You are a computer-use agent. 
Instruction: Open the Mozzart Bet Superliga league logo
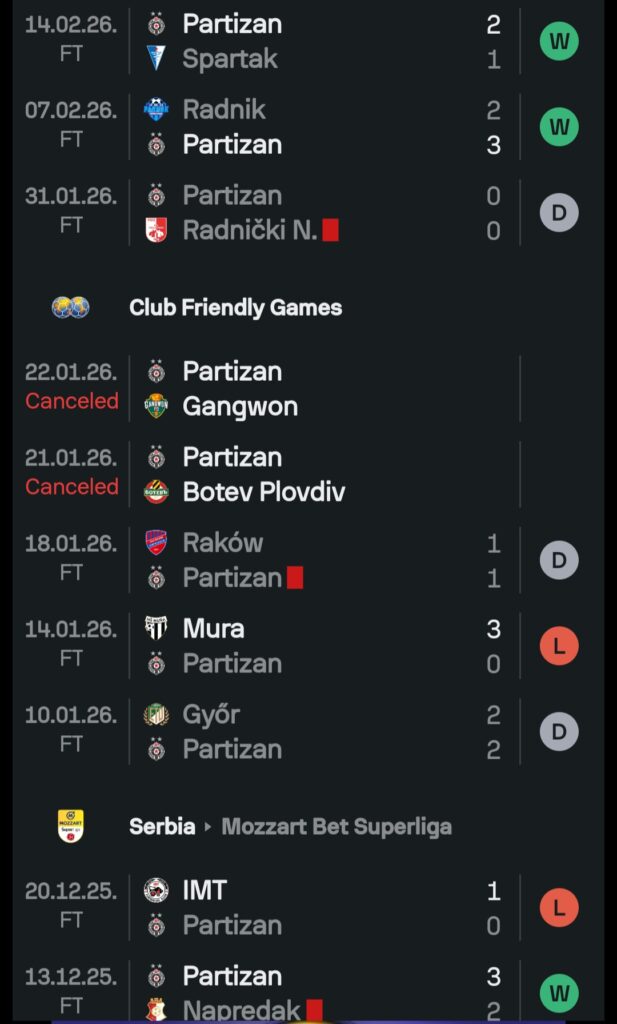pos(71,826)
